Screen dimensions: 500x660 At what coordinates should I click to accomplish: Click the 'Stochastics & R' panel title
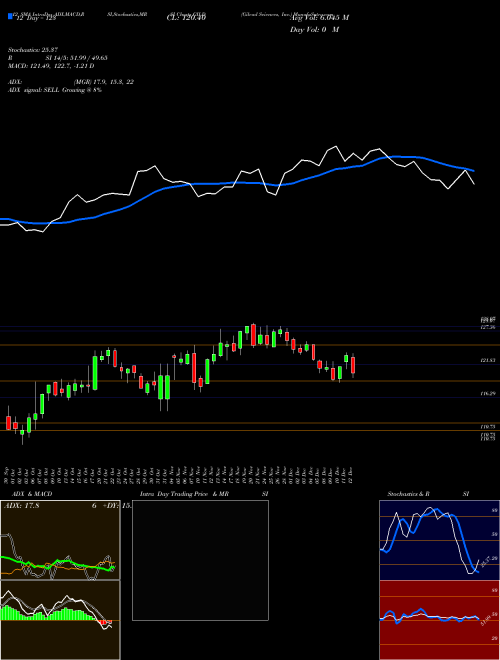pos(409,494)
